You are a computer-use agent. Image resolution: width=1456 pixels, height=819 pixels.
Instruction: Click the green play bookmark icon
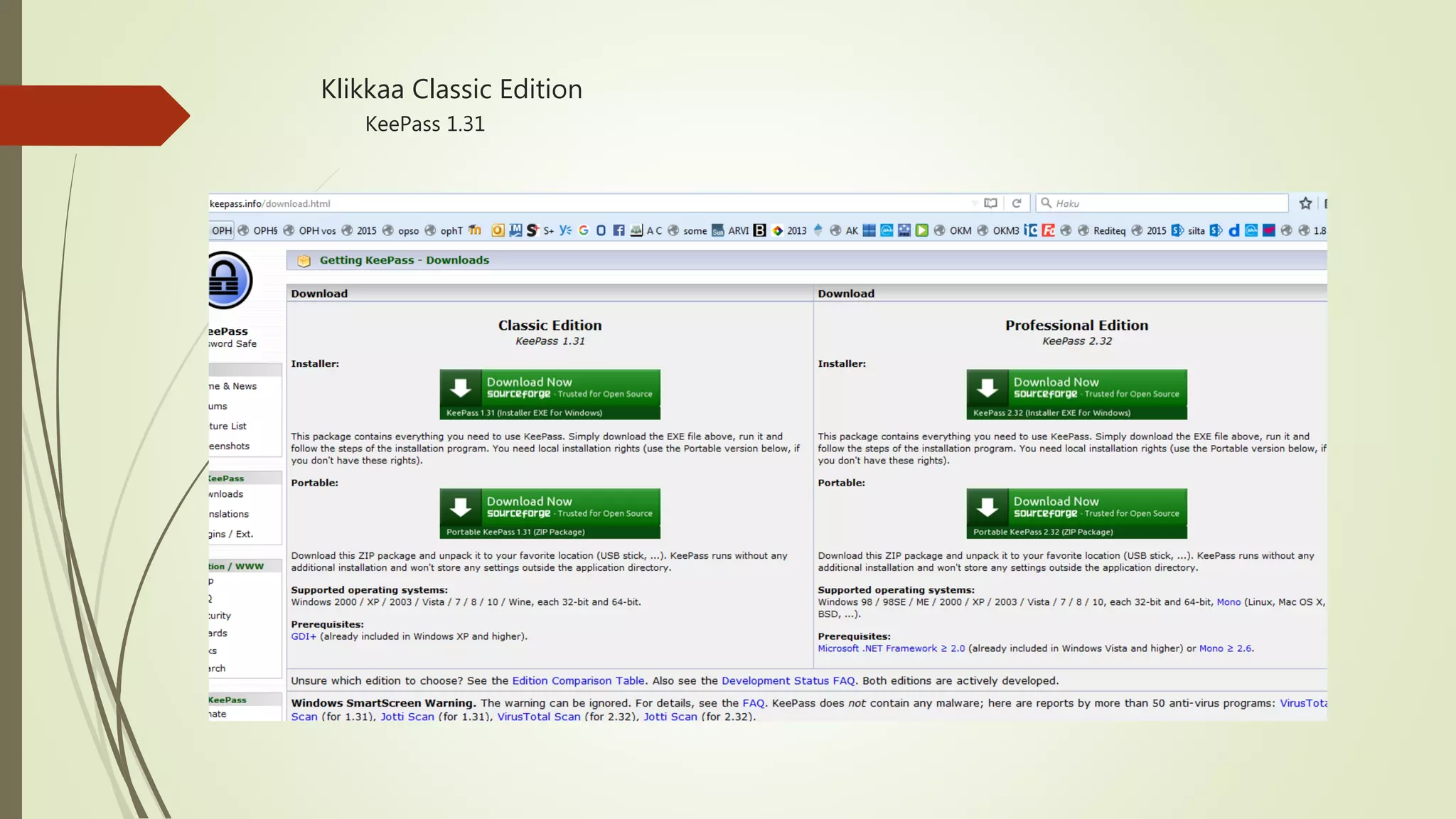[921, 230]
